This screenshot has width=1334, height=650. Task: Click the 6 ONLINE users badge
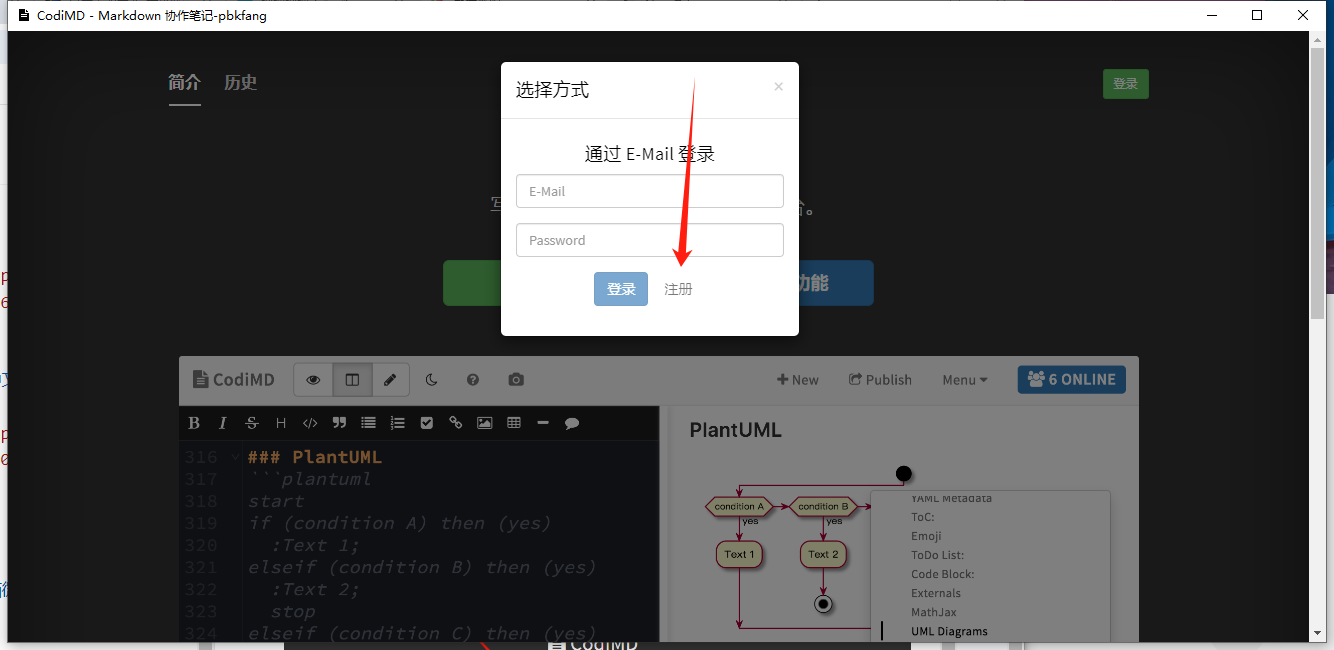pyautogui.click(x=1072, y=380)
